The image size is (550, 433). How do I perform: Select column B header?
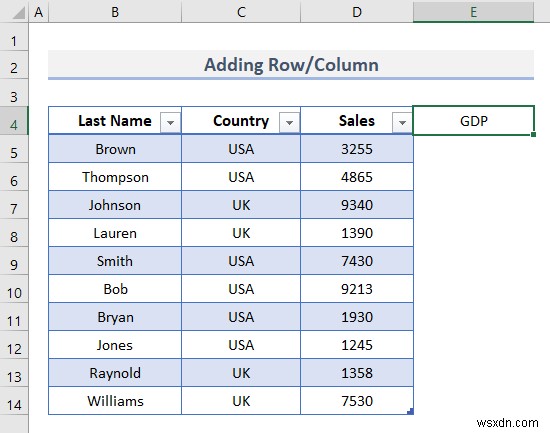(115, 12)
